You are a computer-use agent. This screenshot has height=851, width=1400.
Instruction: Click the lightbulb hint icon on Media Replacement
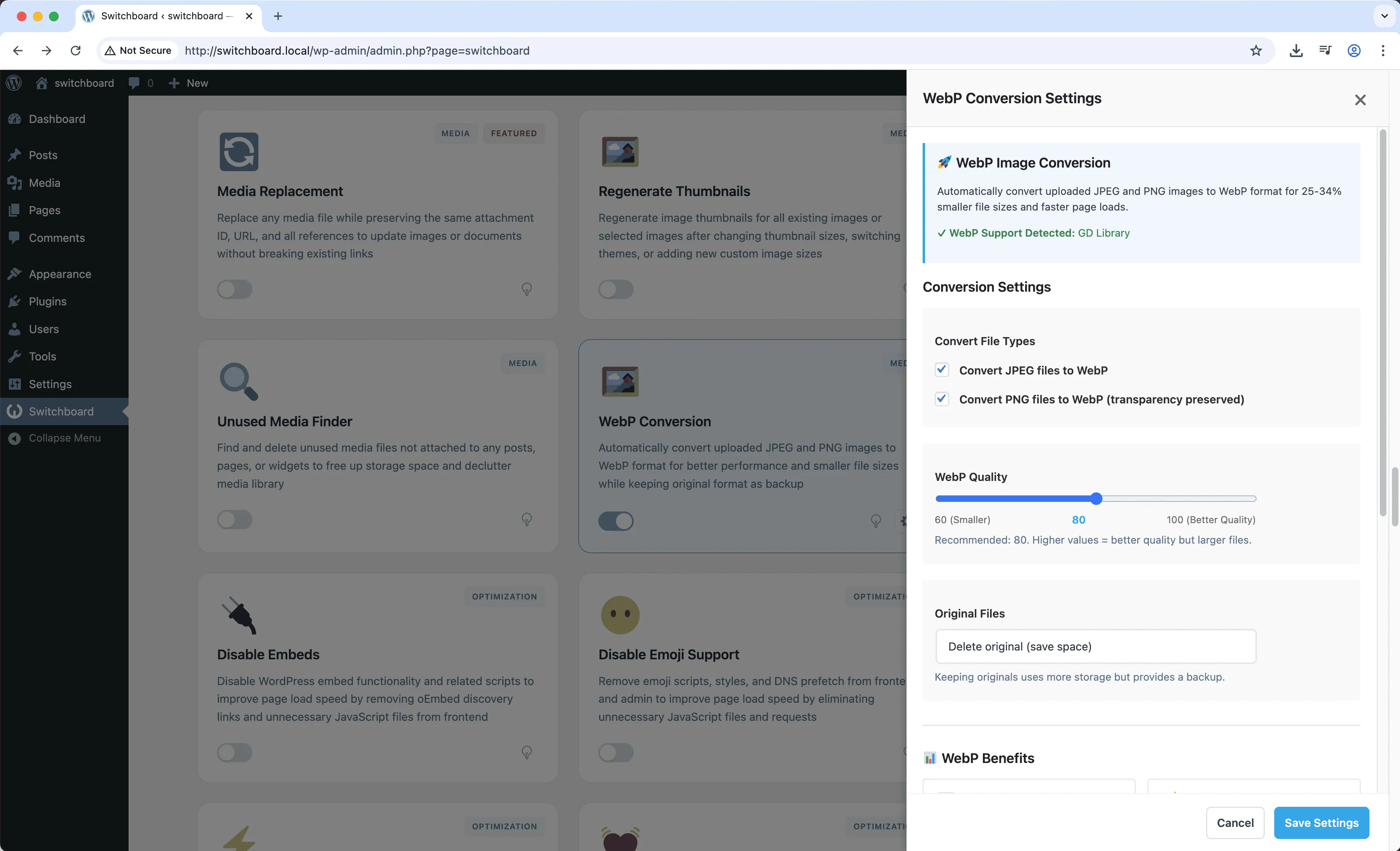pos(527,289)
